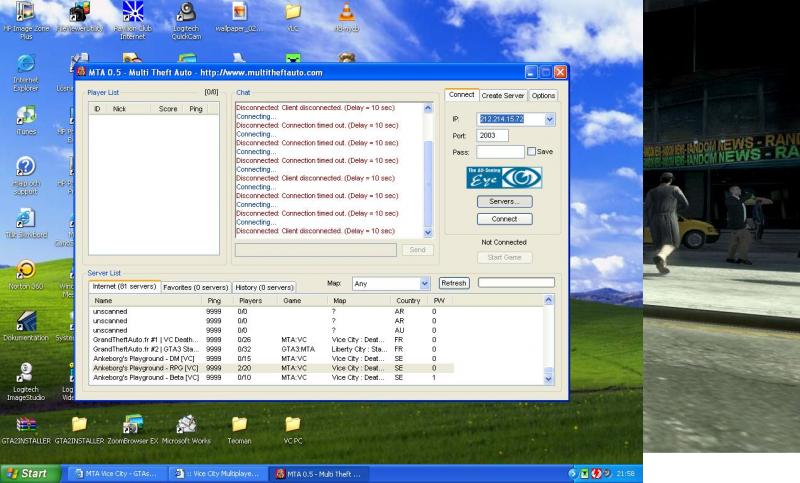Click the blue round system tray icon
Viewport: 800px width, 483px height.
coord(572,473)
